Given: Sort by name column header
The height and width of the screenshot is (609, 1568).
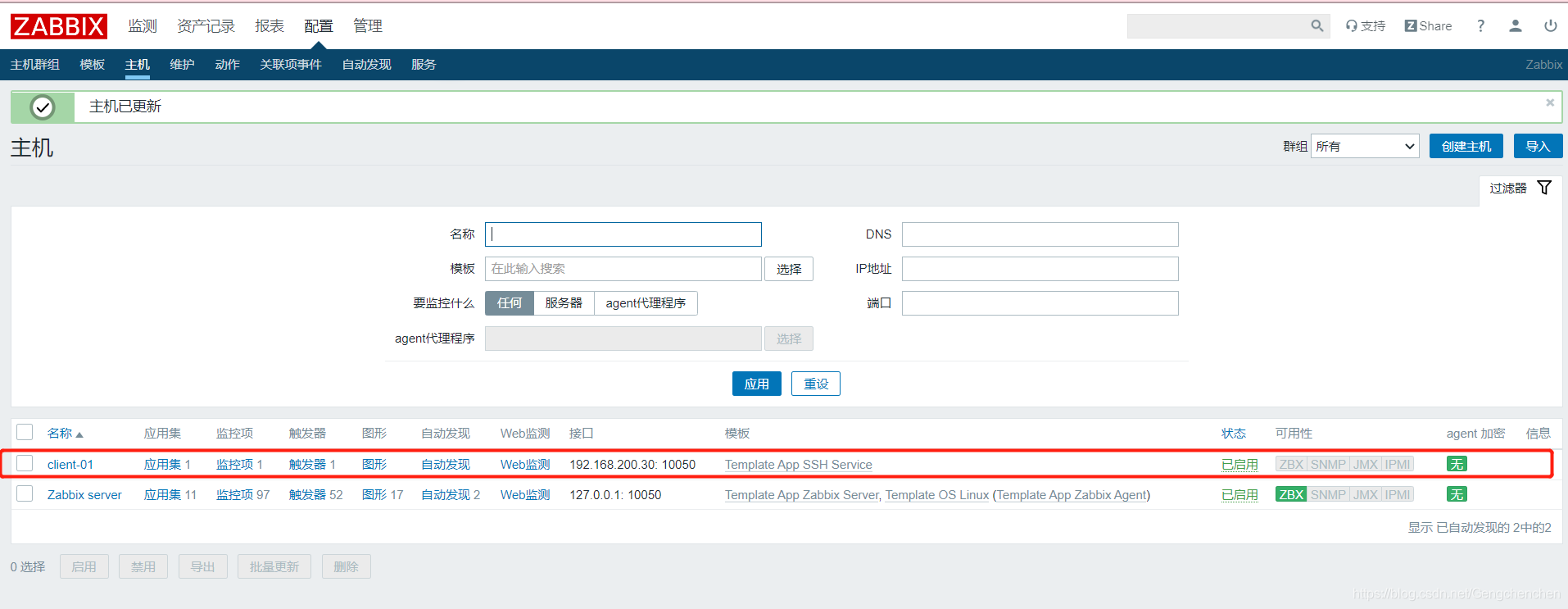Looking at the screenshot, I should point(65,433).
